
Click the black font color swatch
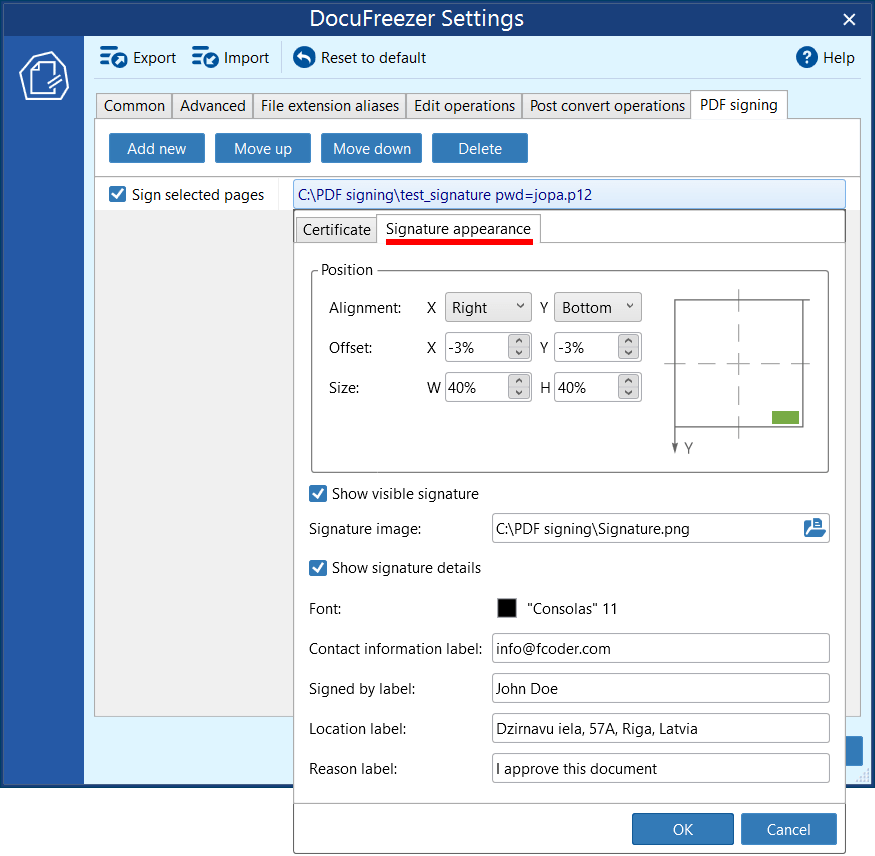[x=507, y=608]
